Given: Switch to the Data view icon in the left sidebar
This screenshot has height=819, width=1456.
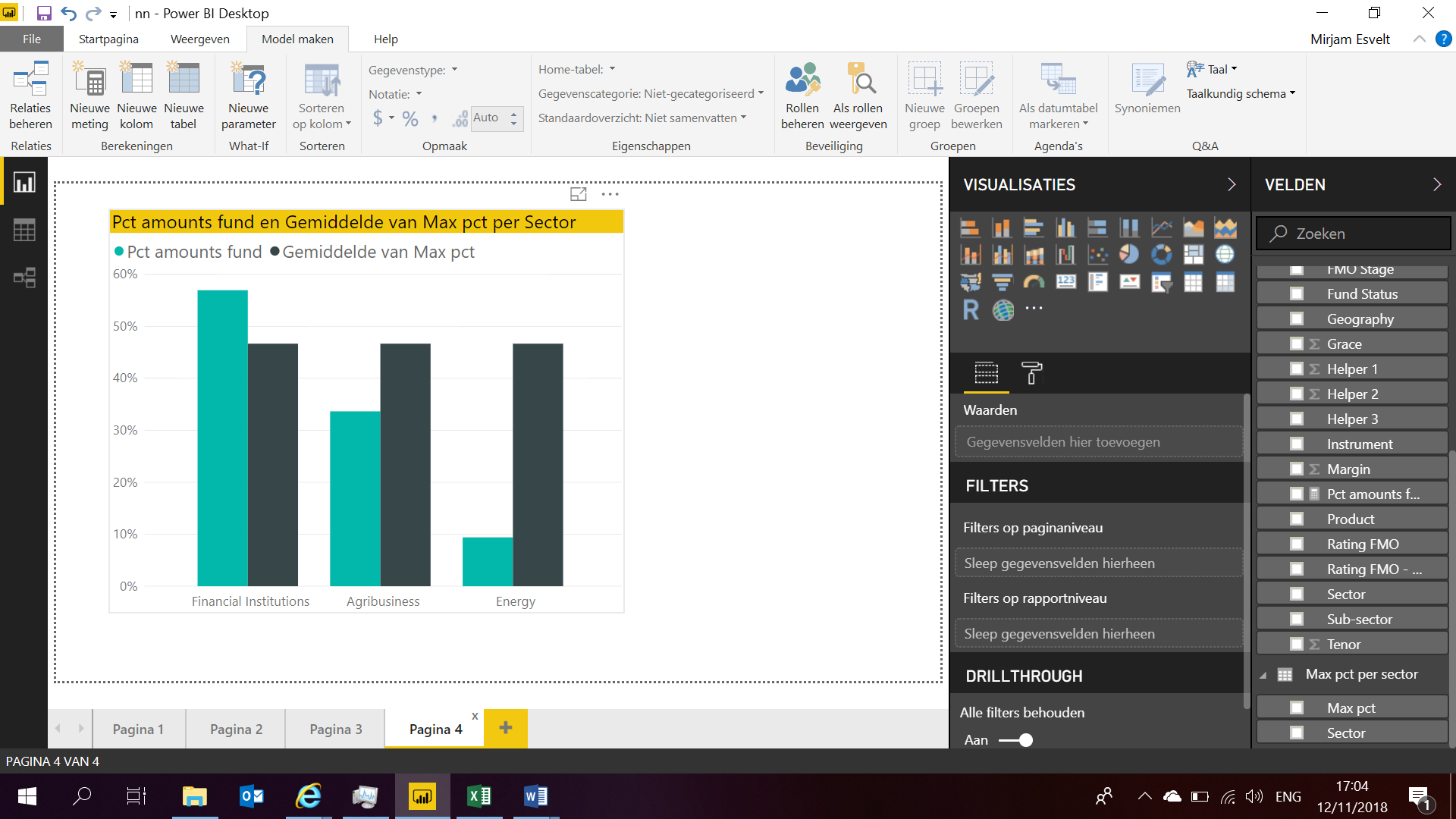Looking at the screenshot, I should tap(24, 230).
